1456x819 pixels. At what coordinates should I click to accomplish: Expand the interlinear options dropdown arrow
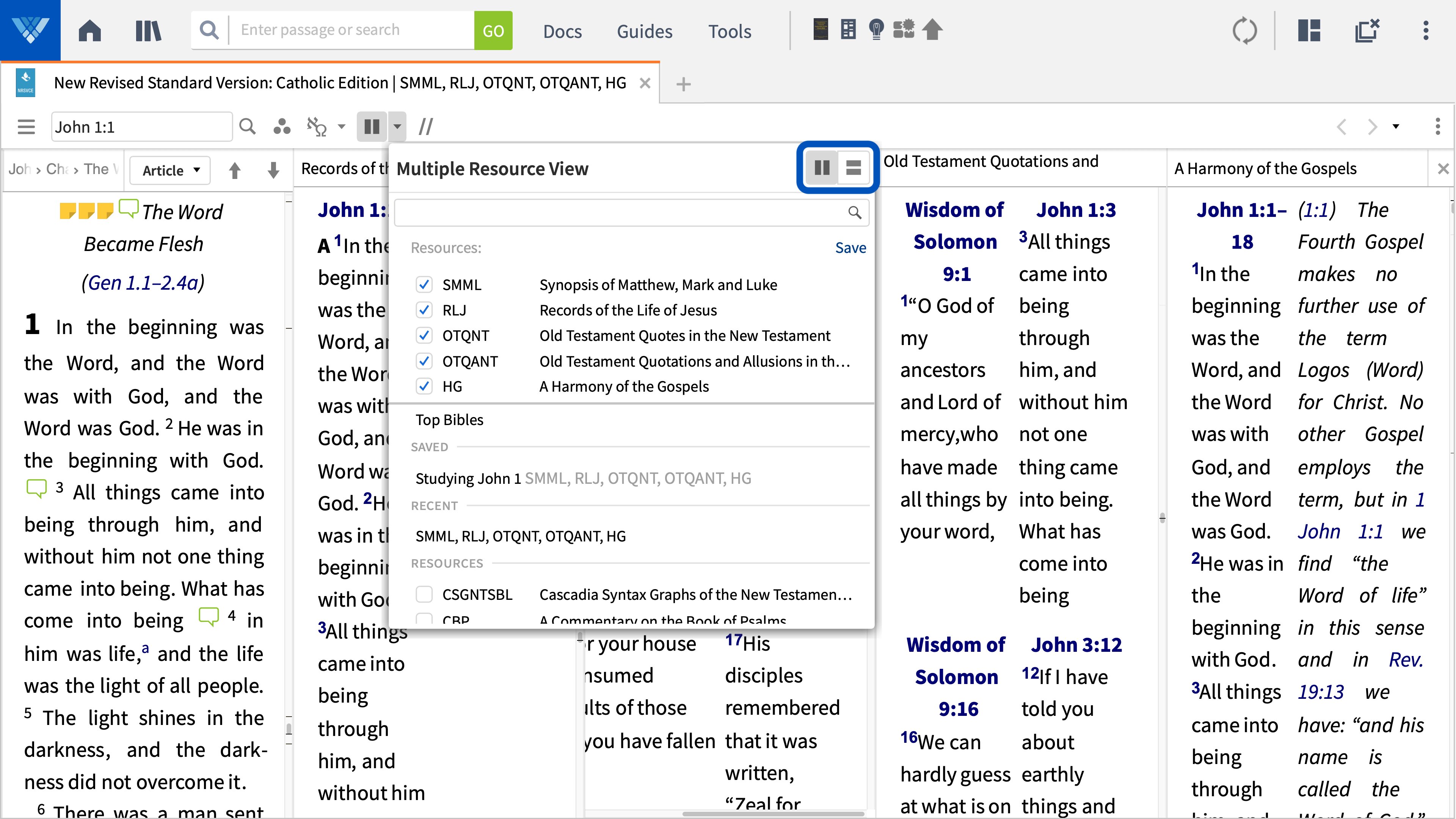pos(341,127)
